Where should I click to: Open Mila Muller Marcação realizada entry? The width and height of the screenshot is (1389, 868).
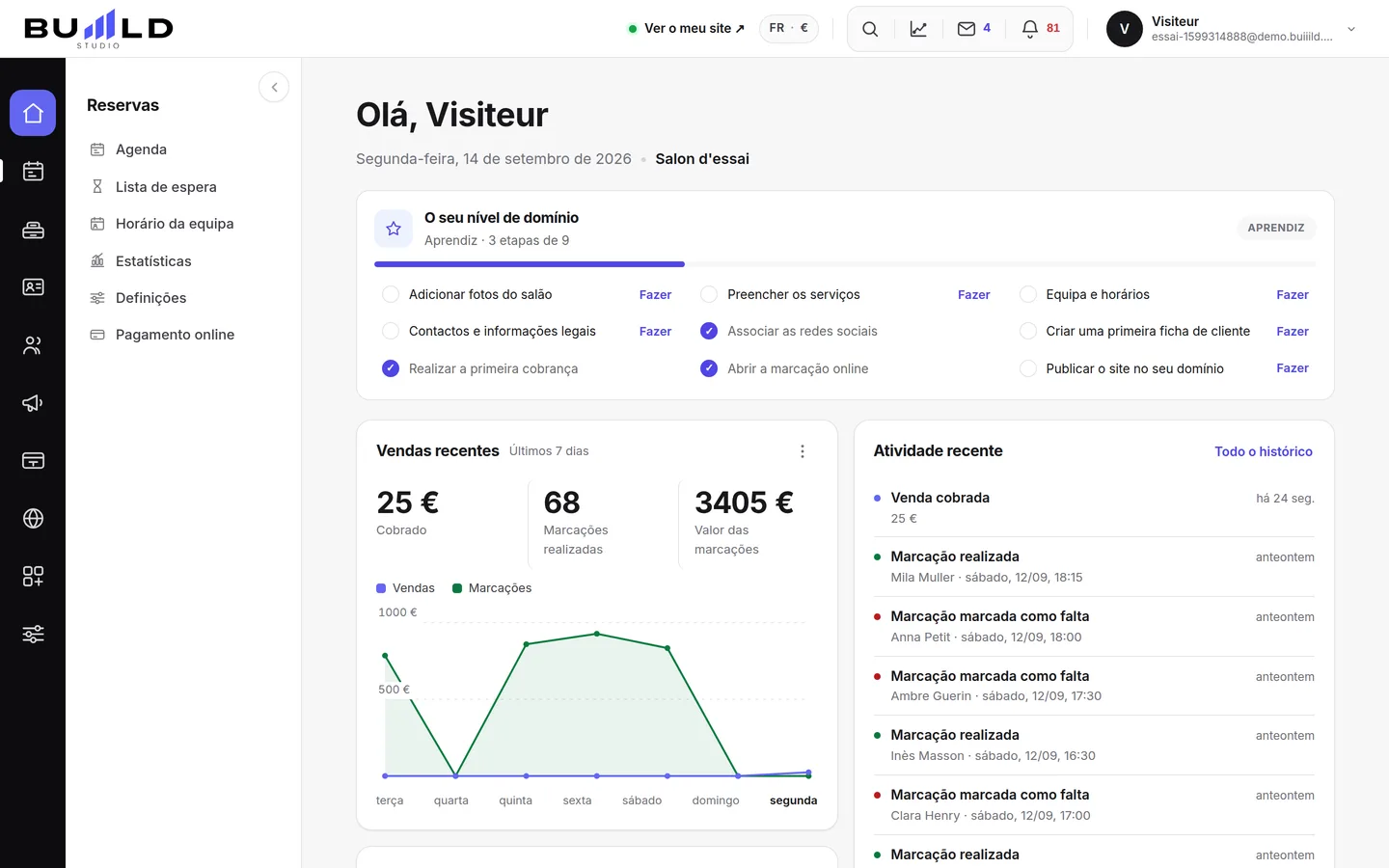[1094, 566]
